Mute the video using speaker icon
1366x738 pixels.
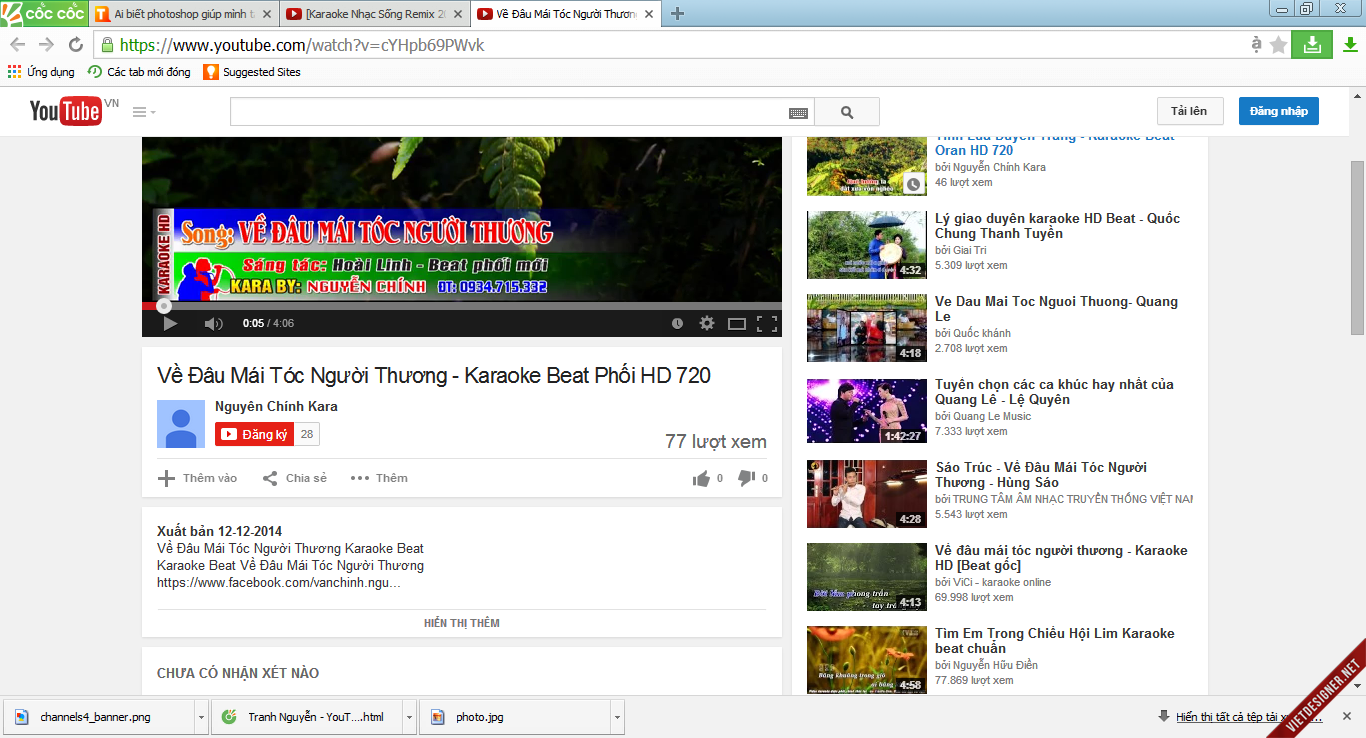click(x=213, y=323)
